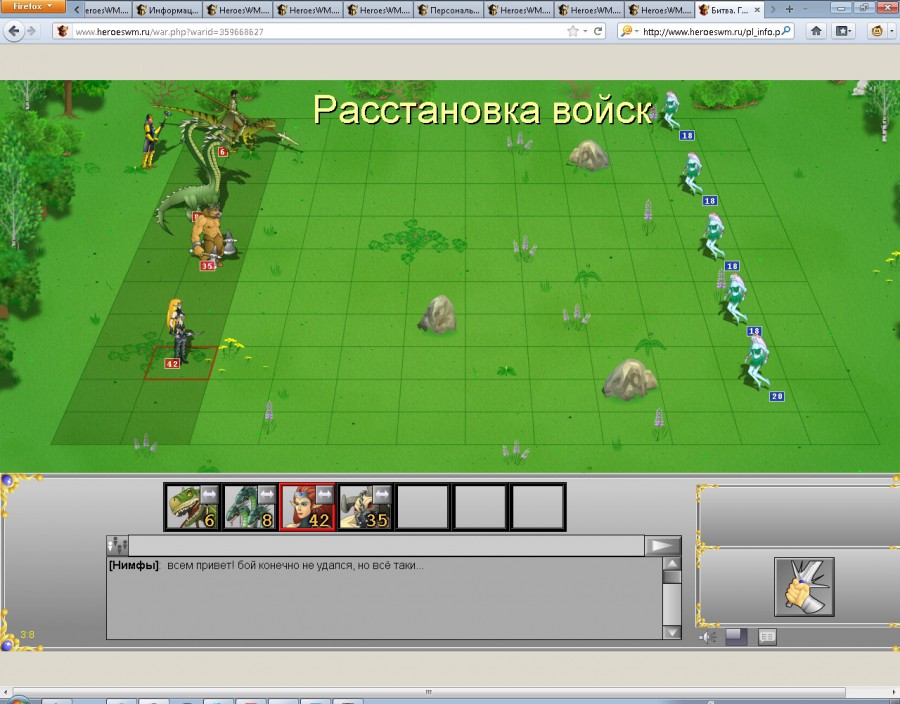The height and width of the screenshot is (704, 900).
Task: Go to the browser home page
Action: pyautogui.click(x=816, y=31)
